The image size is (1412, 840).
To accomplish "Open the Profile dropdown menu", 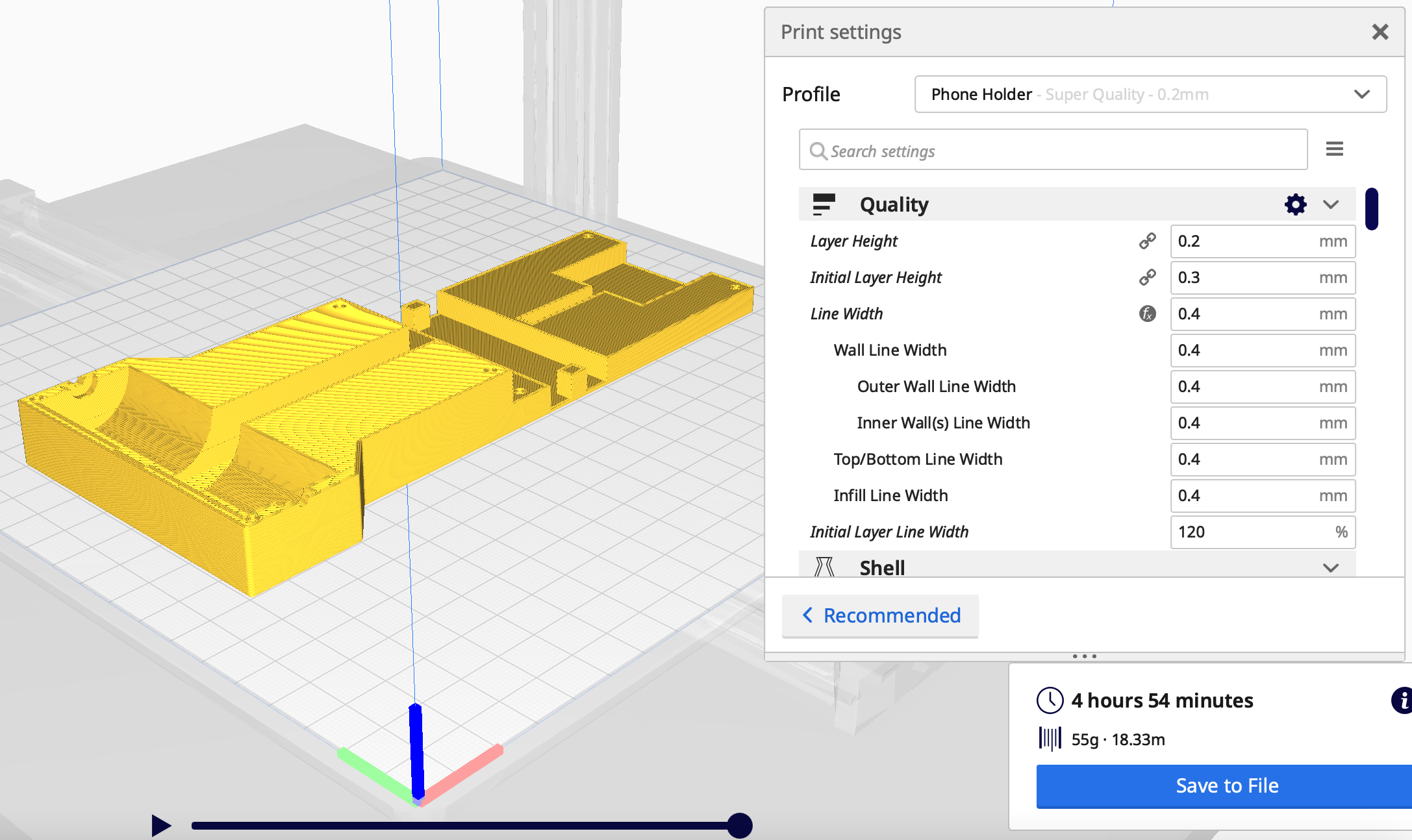I will coord(1145,94).
